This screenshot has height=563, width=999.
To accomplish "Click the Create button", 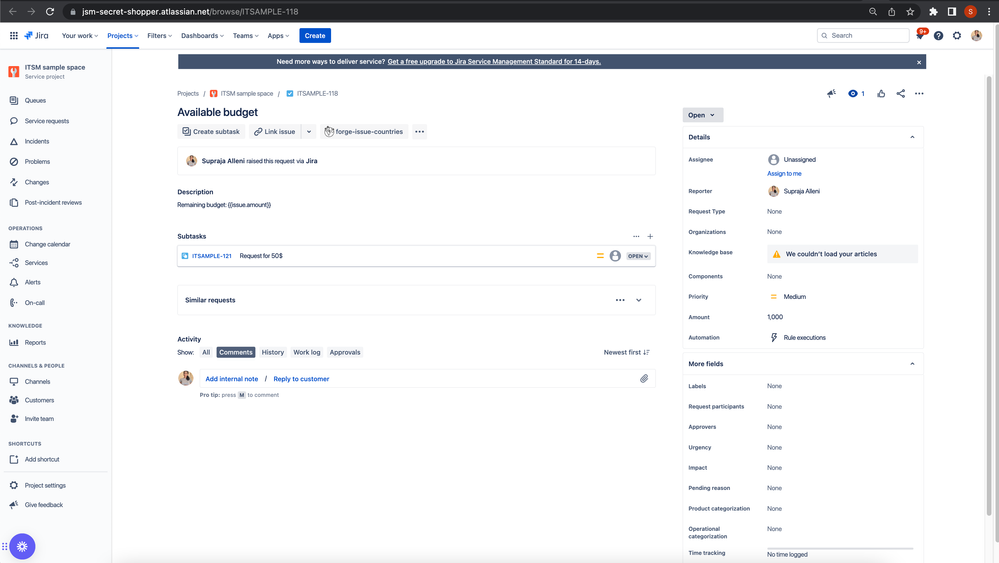I will pos(315,36).
